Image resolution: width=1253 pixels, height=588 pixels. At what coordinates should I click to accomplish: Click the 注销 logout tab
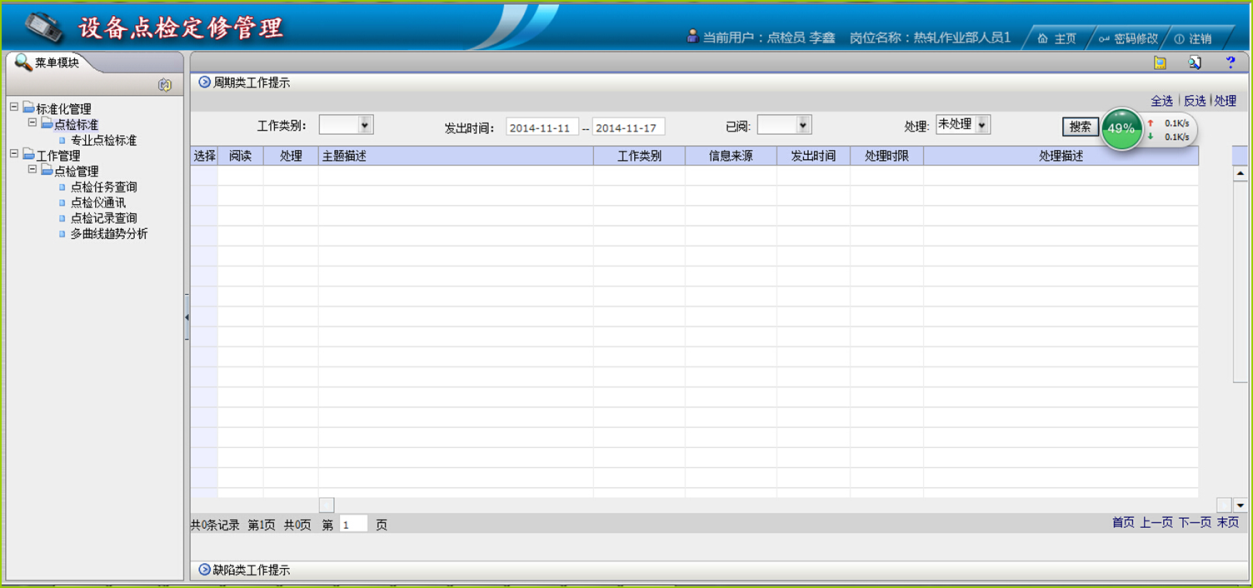(x=1193, y=39)
